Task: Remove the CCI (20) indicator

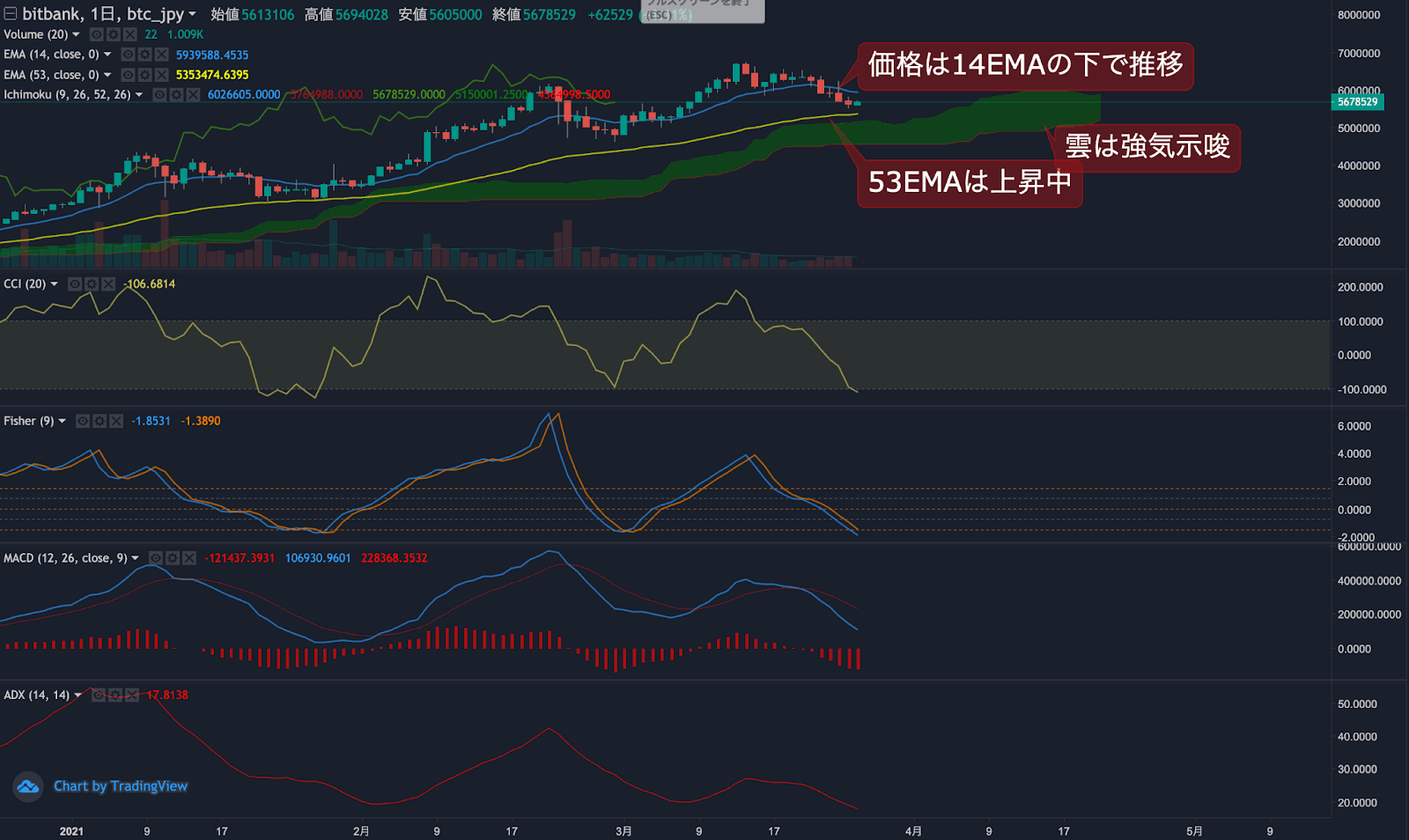Action: tap(108, 284)
